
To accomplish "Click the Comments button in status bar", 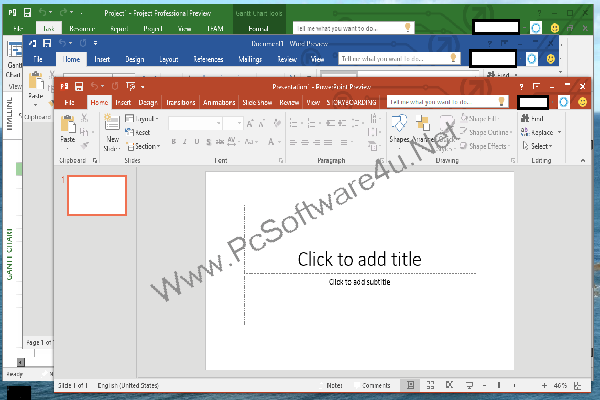I will click(372, 385).
